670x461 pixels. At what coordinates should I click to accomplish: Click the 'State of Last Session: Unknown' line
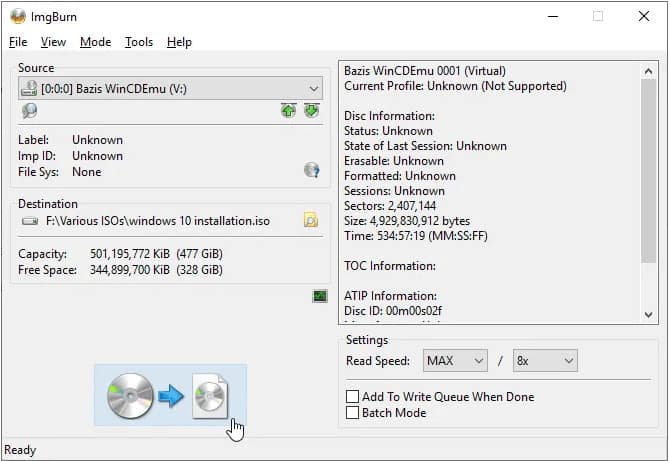coord(425,146)
